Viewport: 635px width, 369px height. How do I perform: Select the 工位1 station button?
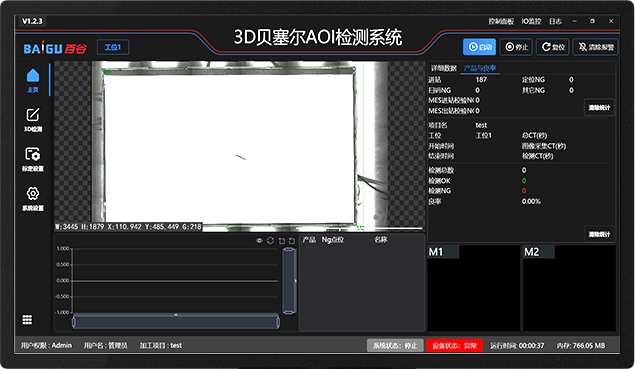113,47
